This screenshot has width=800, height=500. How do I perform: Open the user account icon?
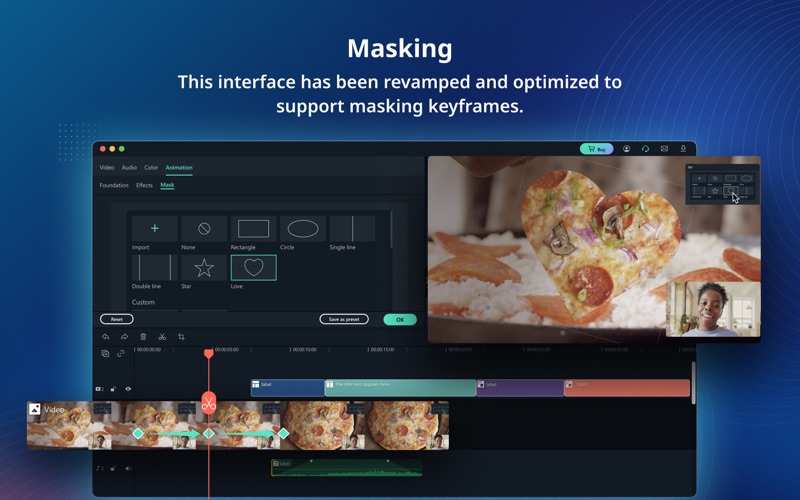627,149
